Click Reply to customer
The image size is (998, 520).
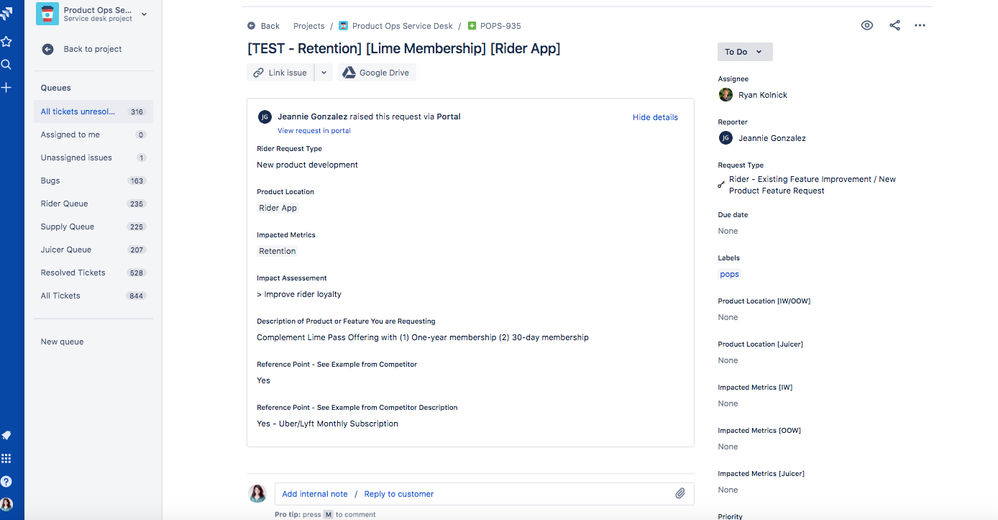coord(398,494)
